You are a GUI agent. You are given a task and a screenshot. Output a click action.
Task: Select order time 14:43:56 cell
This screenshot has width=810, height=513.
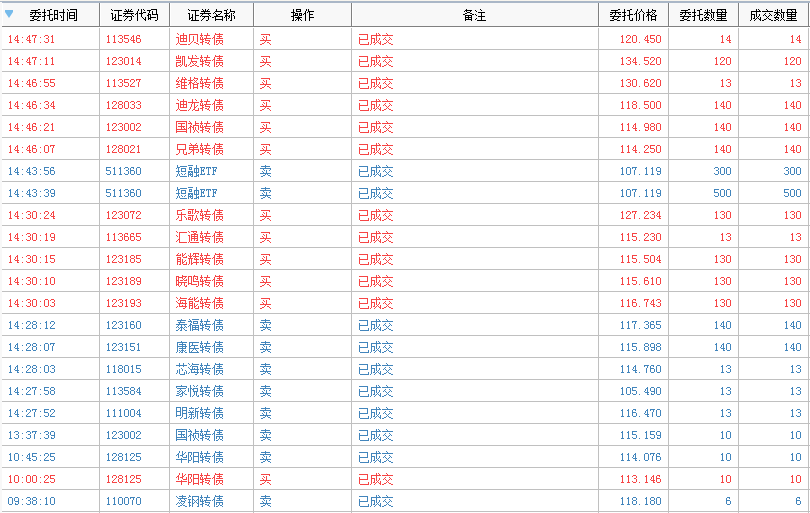tap(32, 171)
